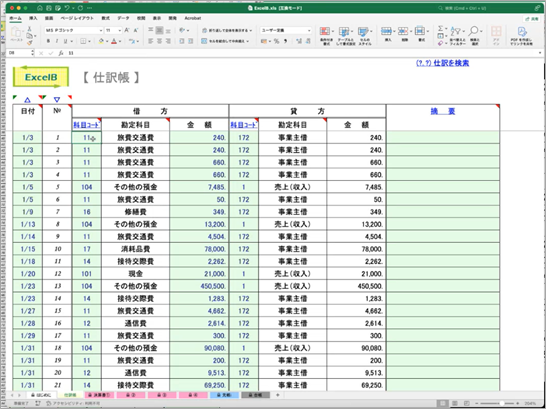Viewport: 546px width, 409px height.
Task: Click the Cell Styles icon
Action: pos(363,31)
